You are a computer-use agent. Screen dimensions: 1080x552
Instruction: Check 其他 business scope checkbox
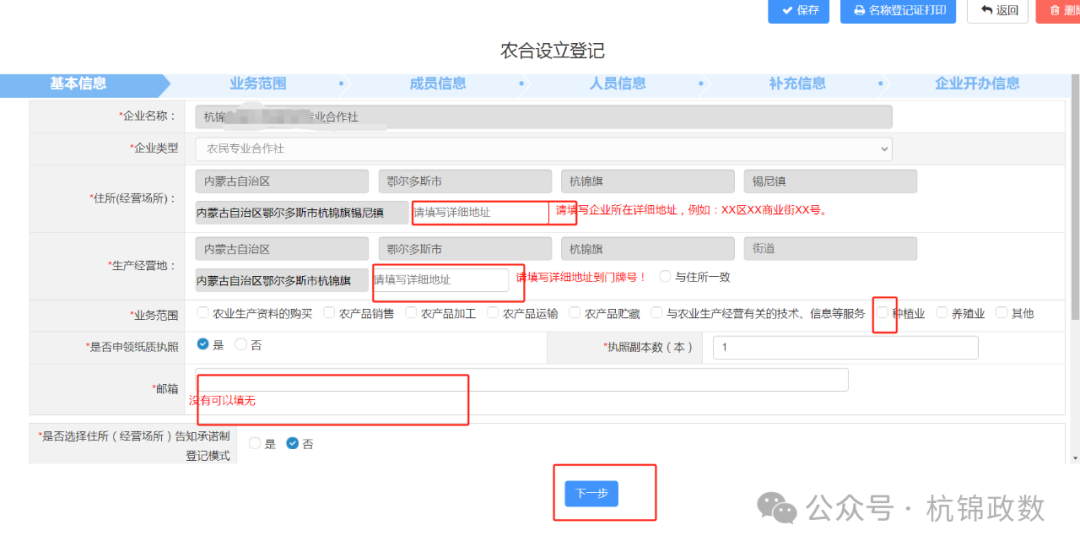point(1001,313)
